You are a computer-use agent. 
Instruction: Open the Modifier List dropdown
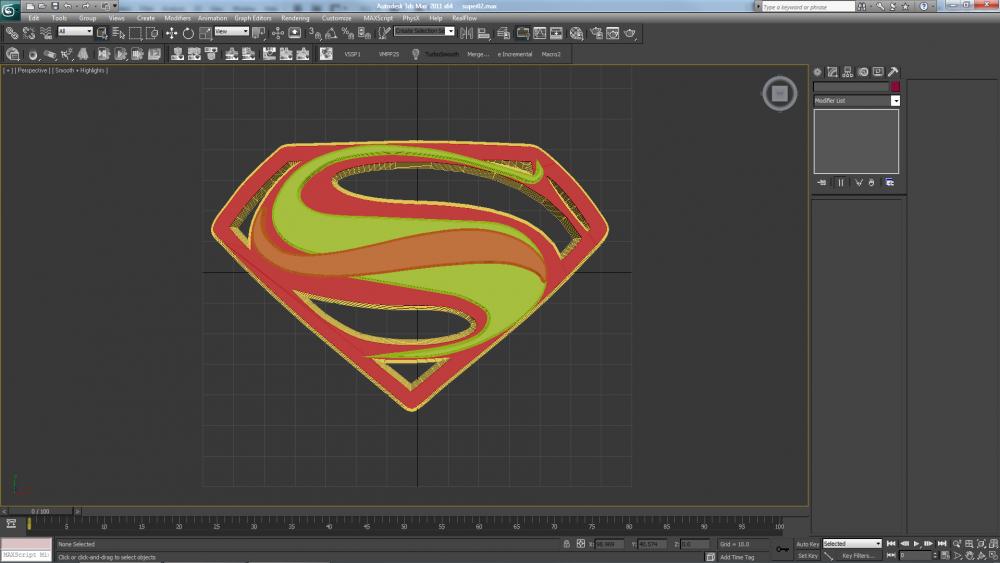(857, 101)
